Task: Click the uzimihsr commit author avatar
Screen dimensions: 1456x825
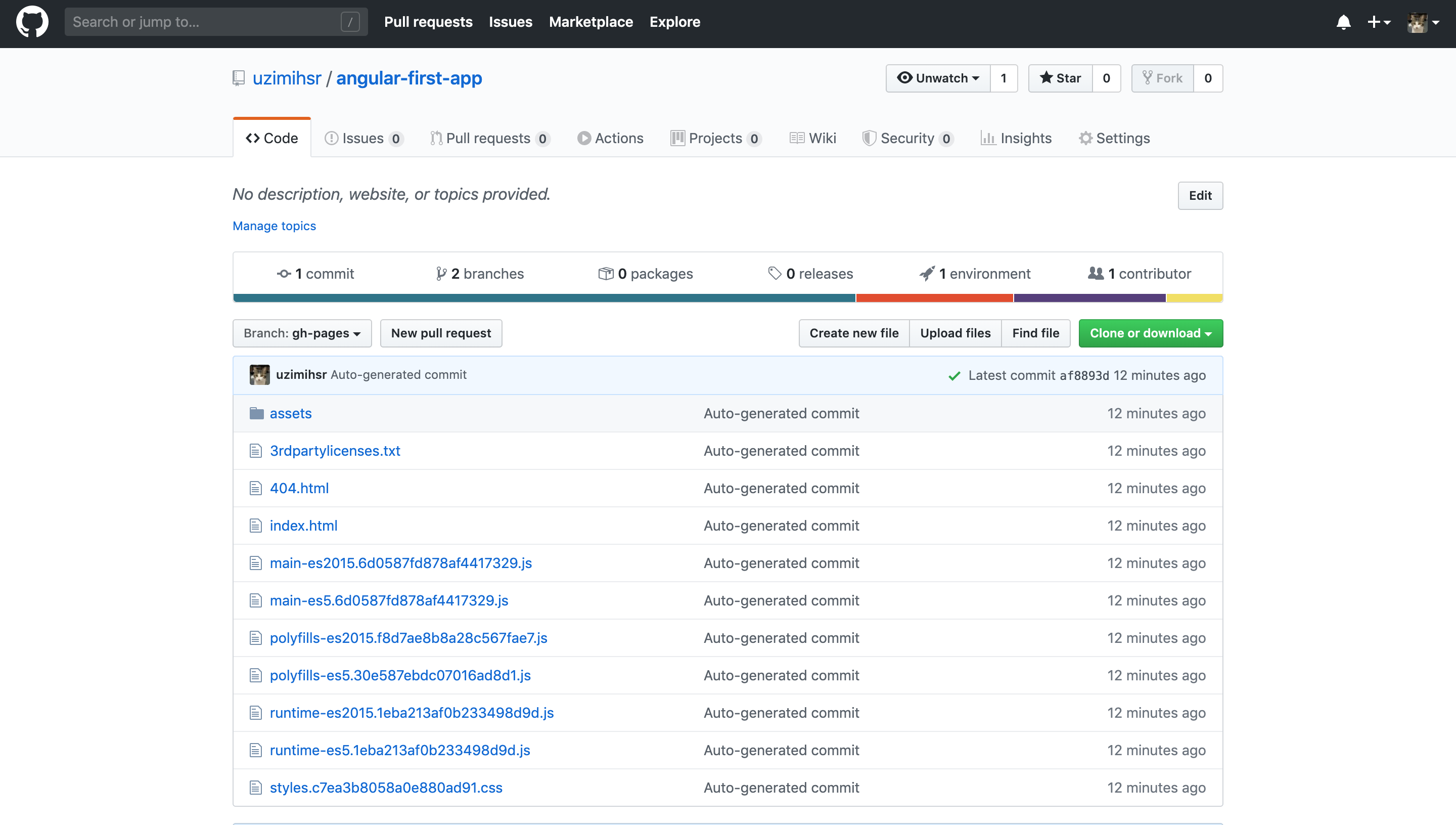Action: pos(259,374)
